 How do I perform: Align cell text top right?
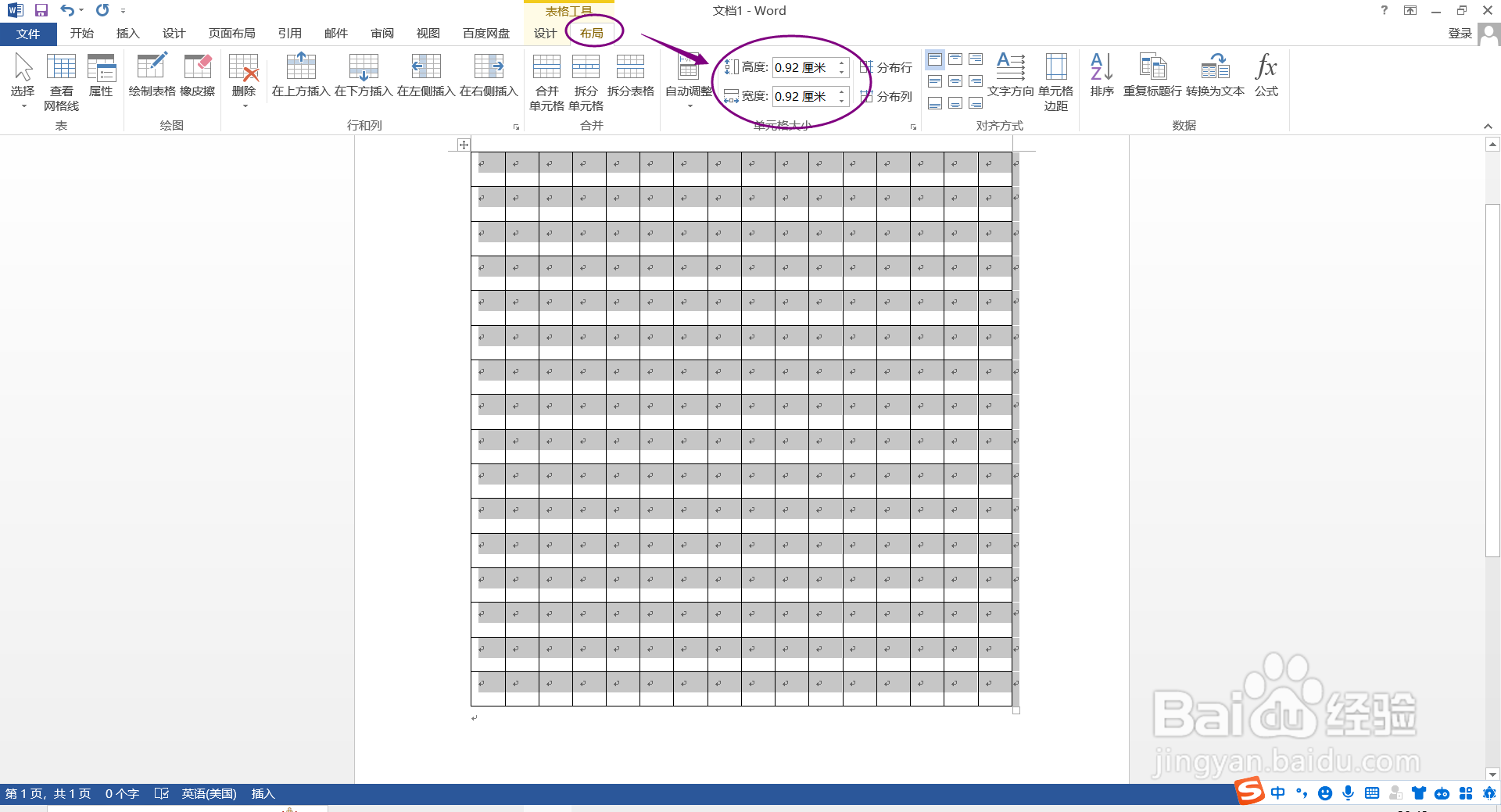point(976,59)
